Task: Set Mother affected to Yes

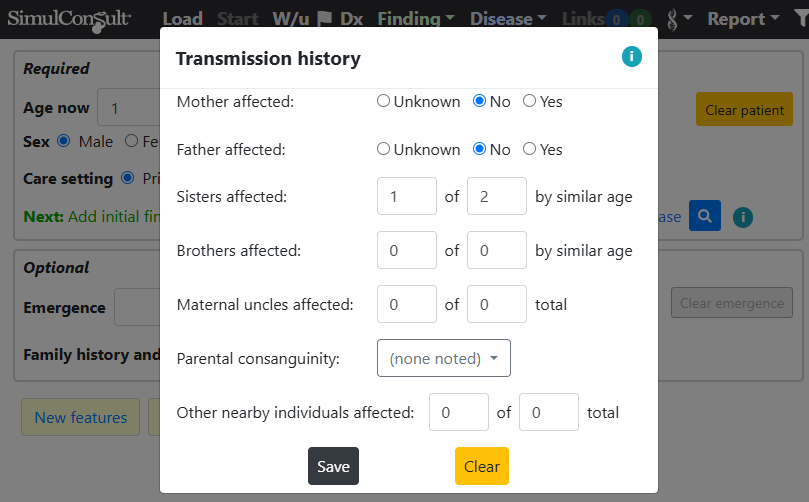Action: coord(529,101)
